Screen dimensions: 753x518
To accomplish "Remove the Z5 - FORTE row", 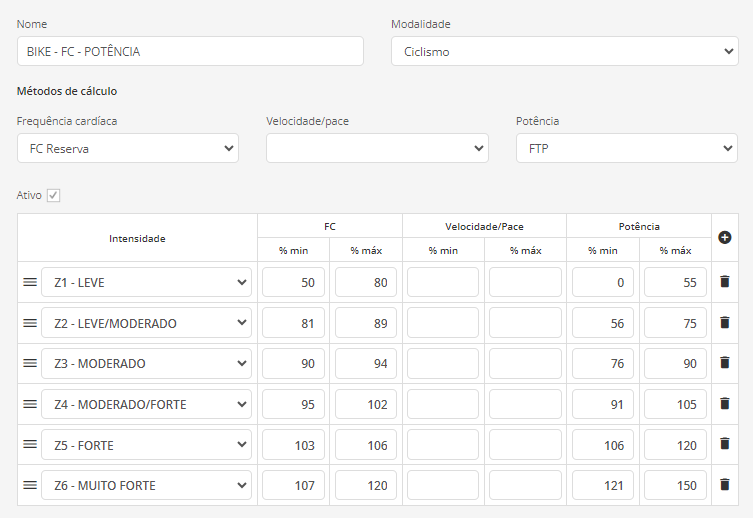I will (725, 444).
